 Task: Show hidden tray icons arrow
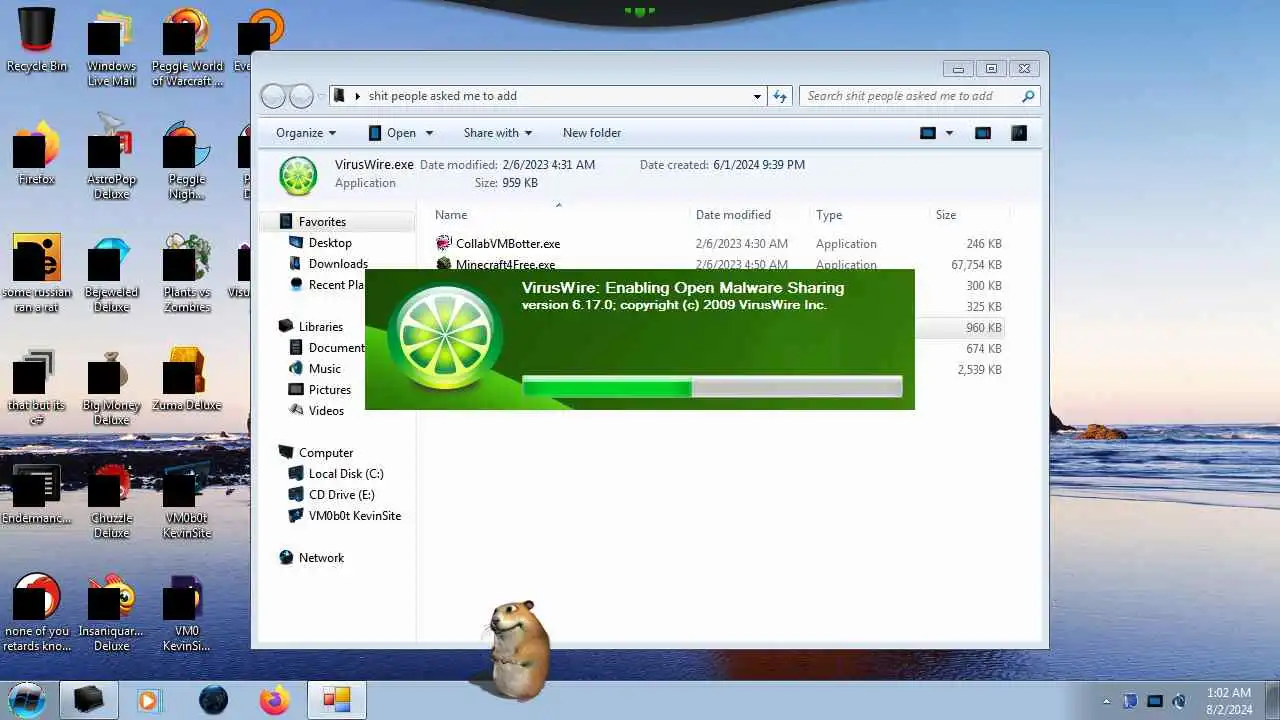(x=1106, y=701)
